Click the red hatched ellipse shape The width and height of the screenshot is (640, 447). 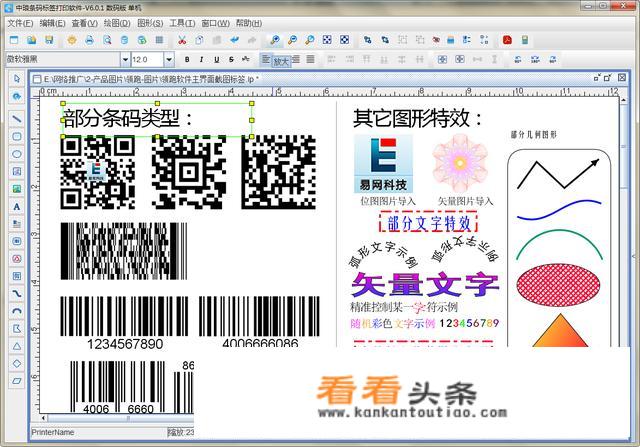pyautogui.click(x=558, y=285)
